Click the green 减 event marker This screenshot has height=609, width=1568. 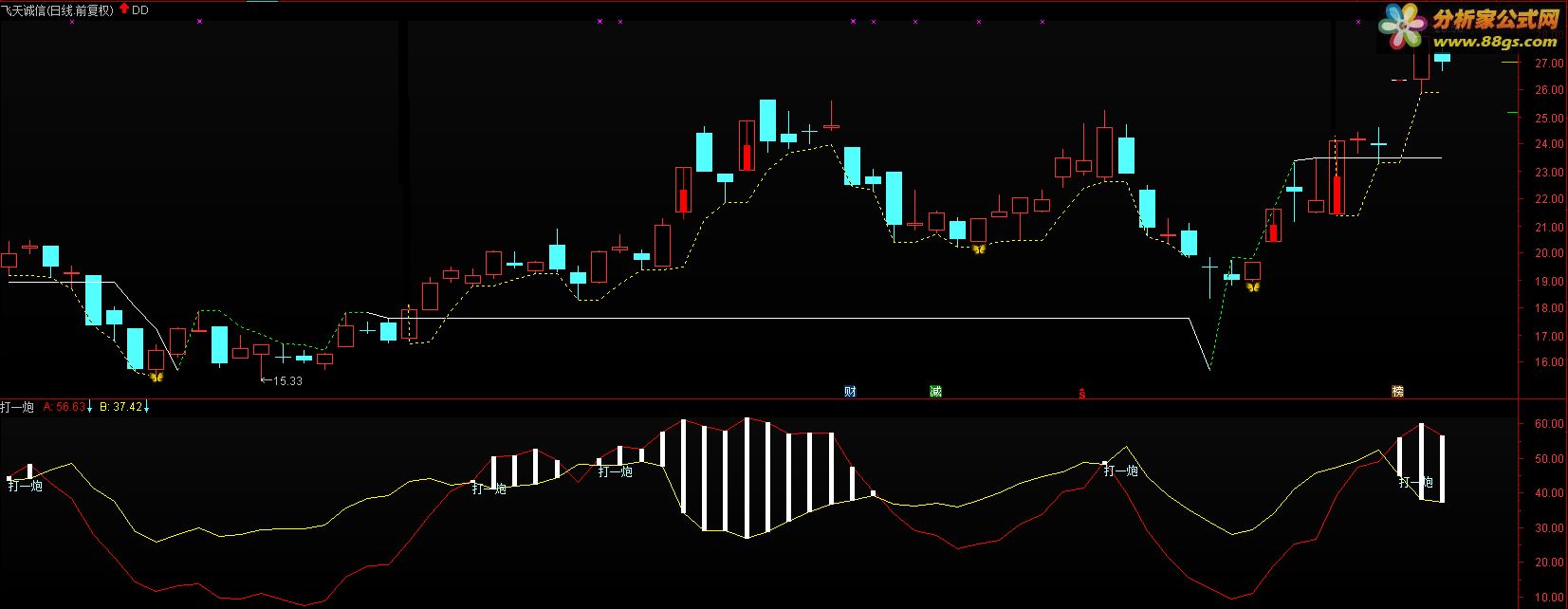coord(935,391)
